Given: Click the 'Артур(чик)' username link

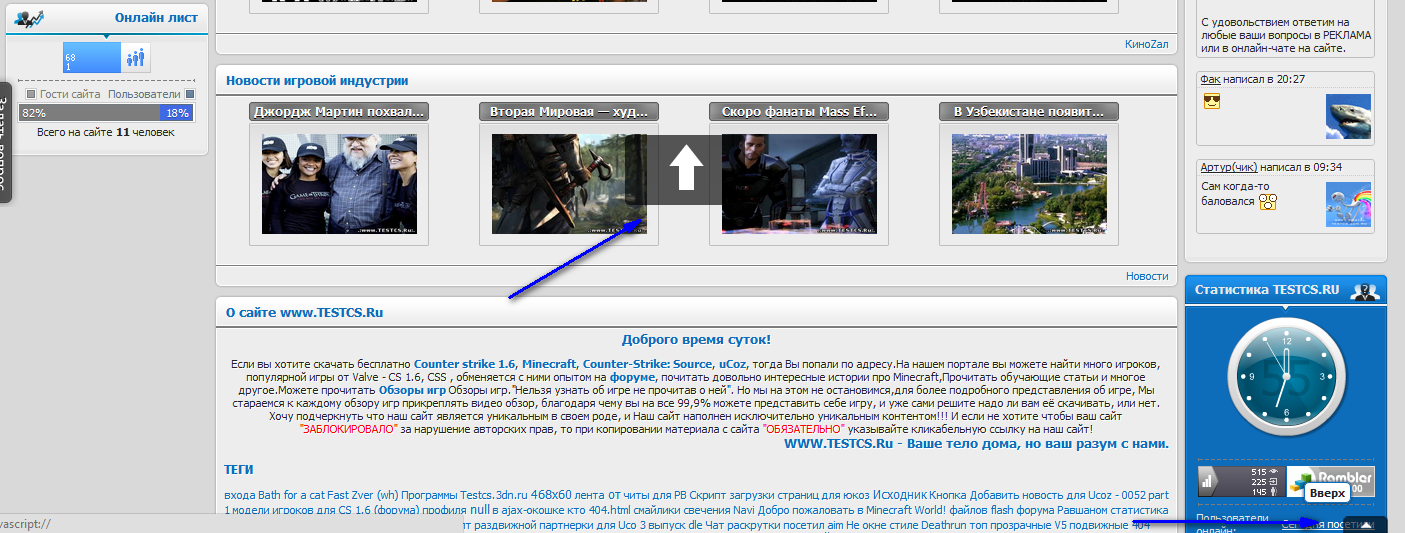Looking at the screenshot, I should (x=1229, y=167).
